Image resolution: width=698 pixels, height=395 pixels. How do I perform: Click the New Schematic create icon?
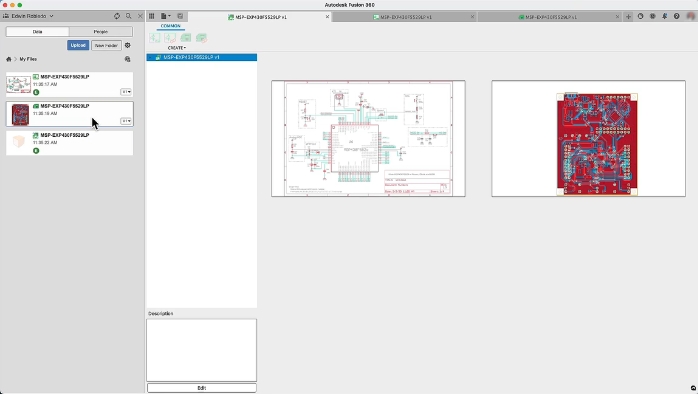click(154, 38)
